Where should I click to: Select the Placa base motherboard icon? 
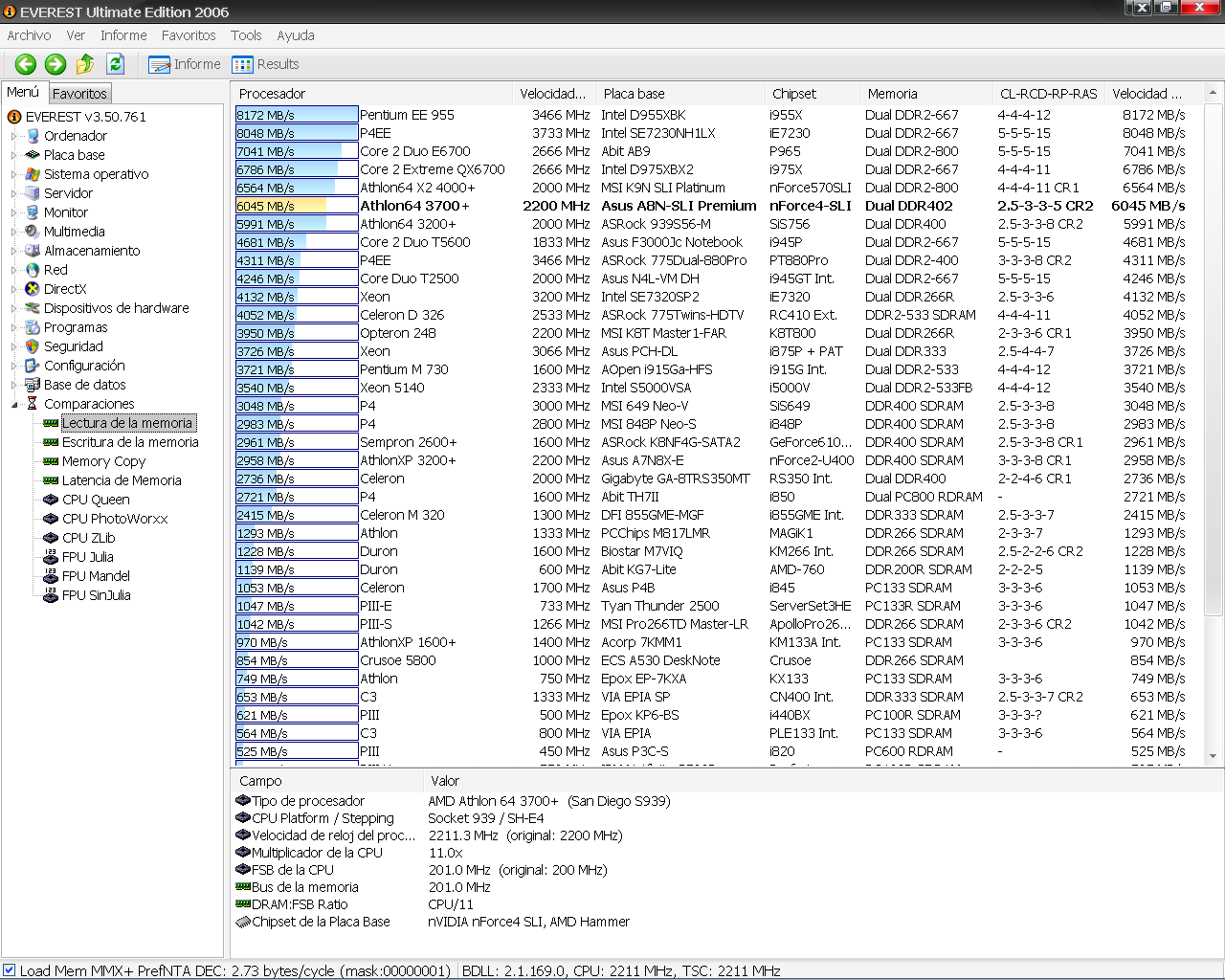[33, 155]
